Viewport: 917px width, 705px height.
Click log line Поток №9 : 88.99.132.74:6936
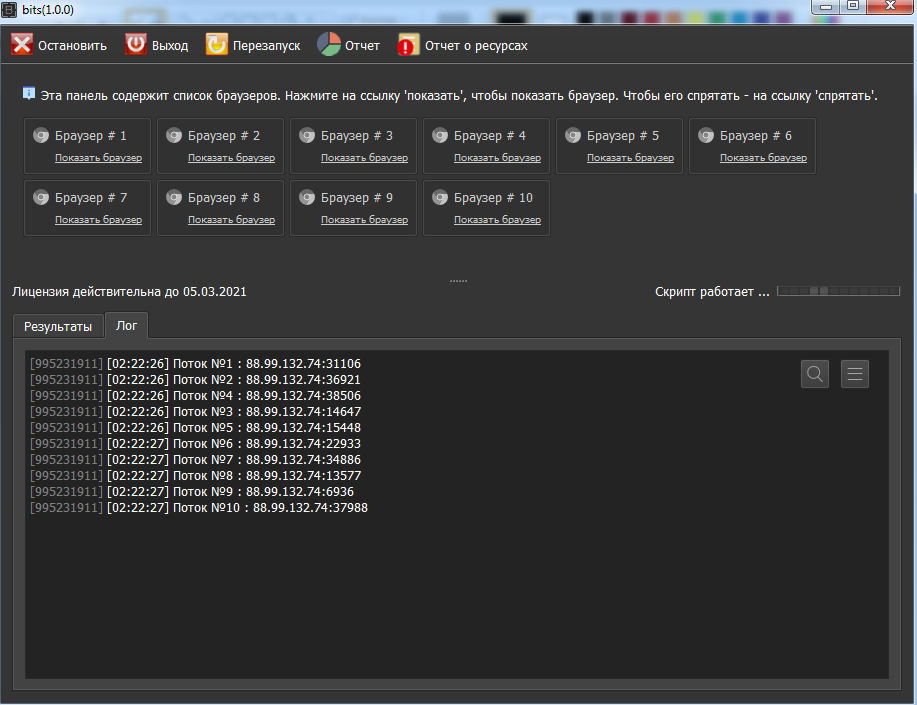click(192, 491)
